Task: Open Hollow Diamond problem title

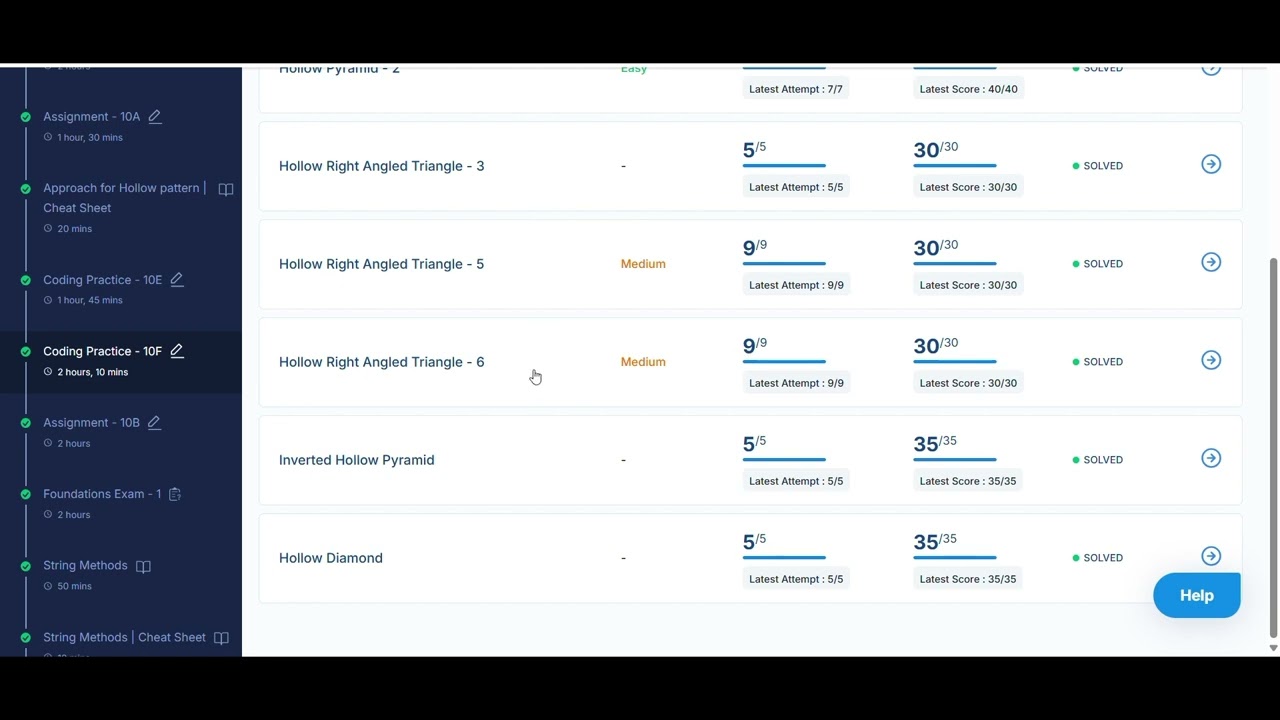Action: click(x=331, y=558)
